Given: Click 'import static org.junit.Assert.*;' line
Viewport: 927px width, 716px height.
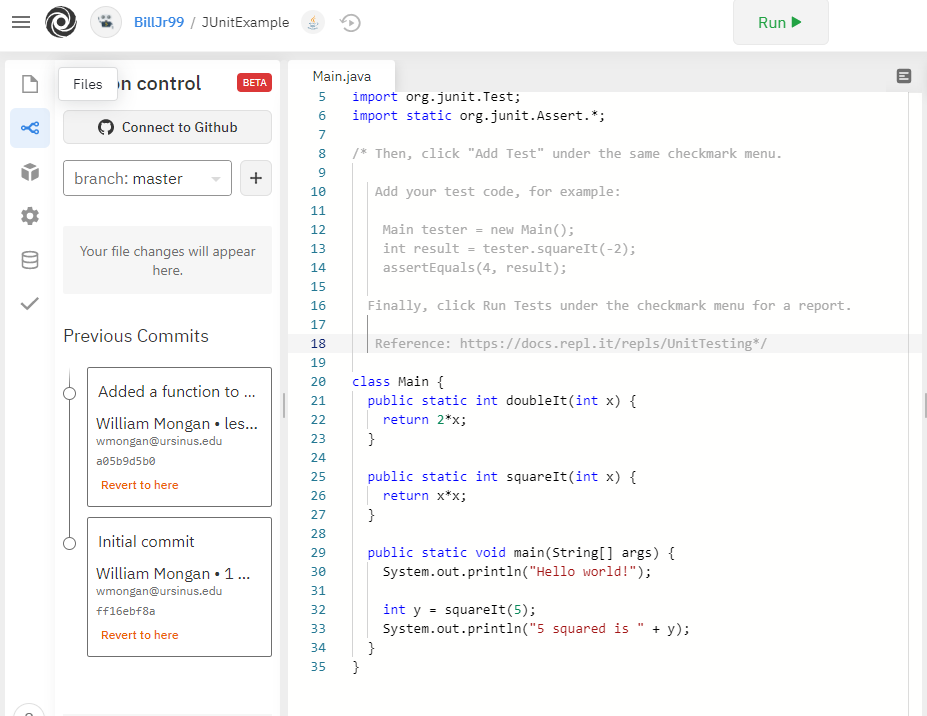Looking at the screenshot, I should (x=479, y=115).
